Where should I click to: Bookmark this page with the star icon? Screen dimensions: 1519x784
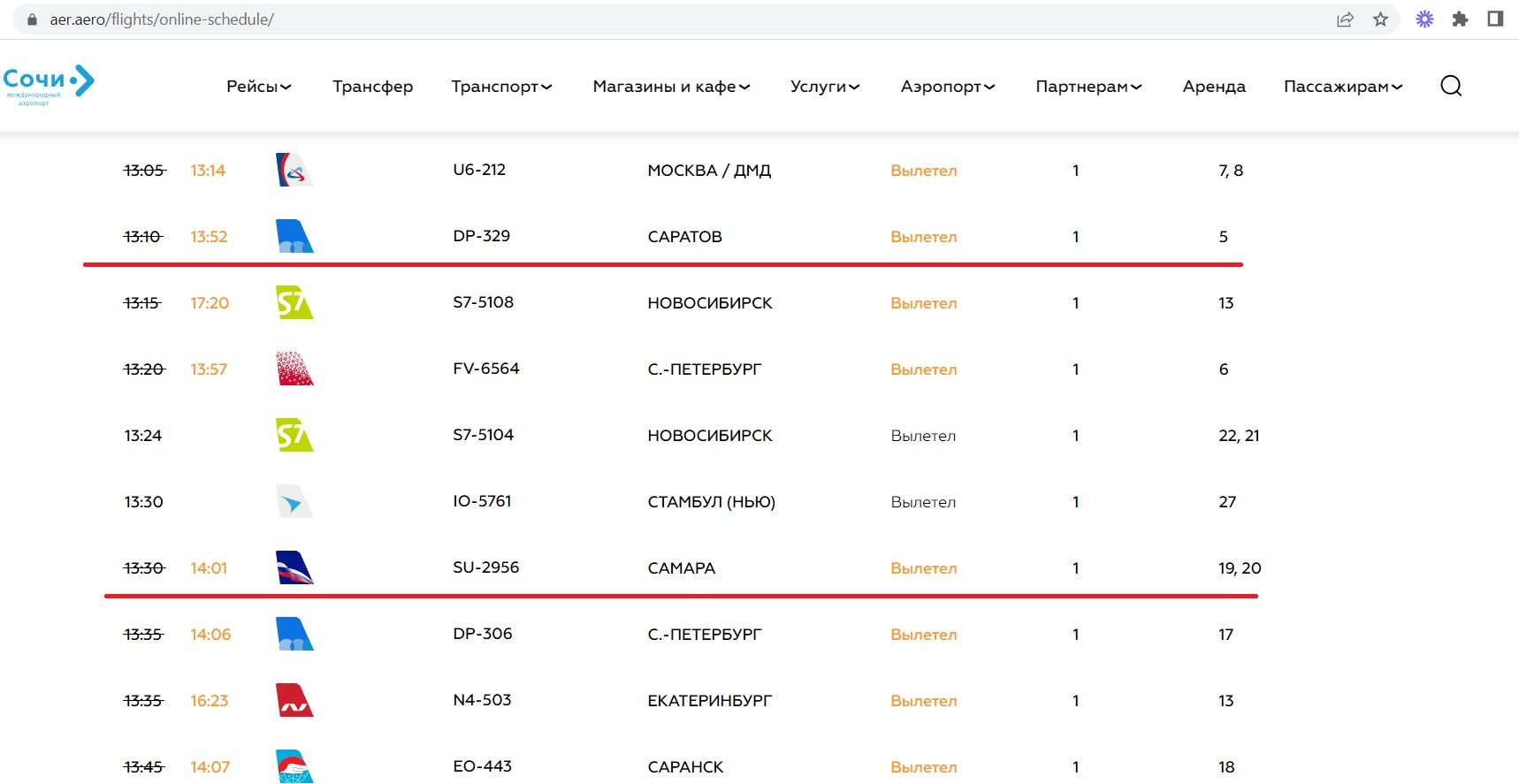coord(1380,19)
